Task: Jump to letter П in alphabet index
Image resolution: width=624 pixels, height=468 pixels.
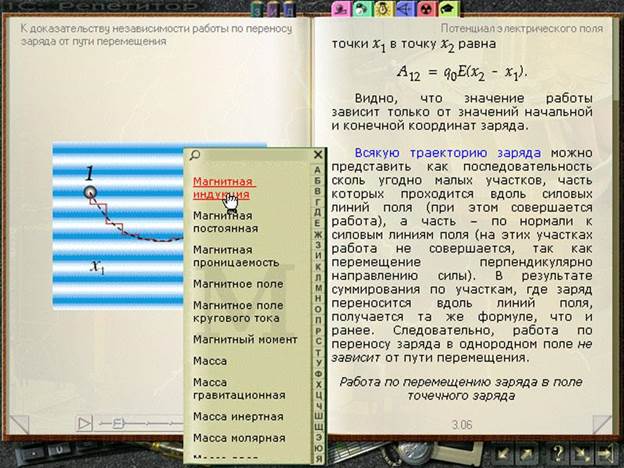Action: click(318, 320)
